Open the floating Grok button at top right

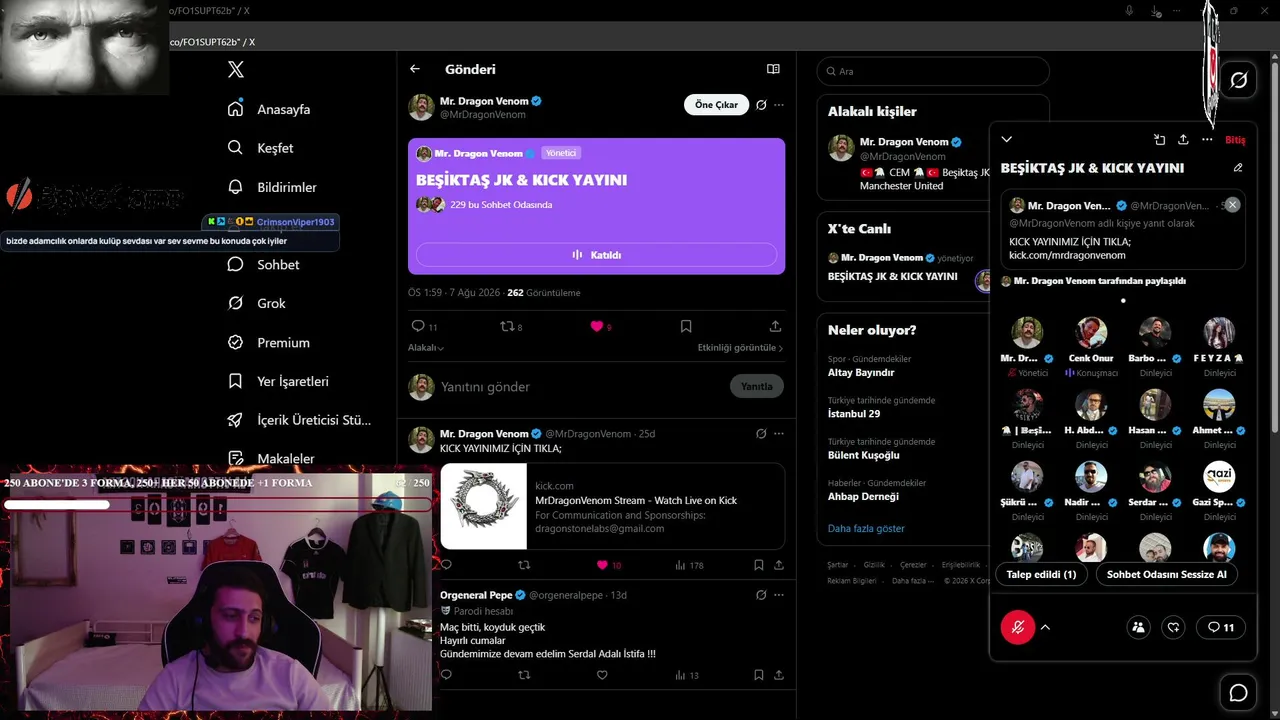click(1238, 80)
